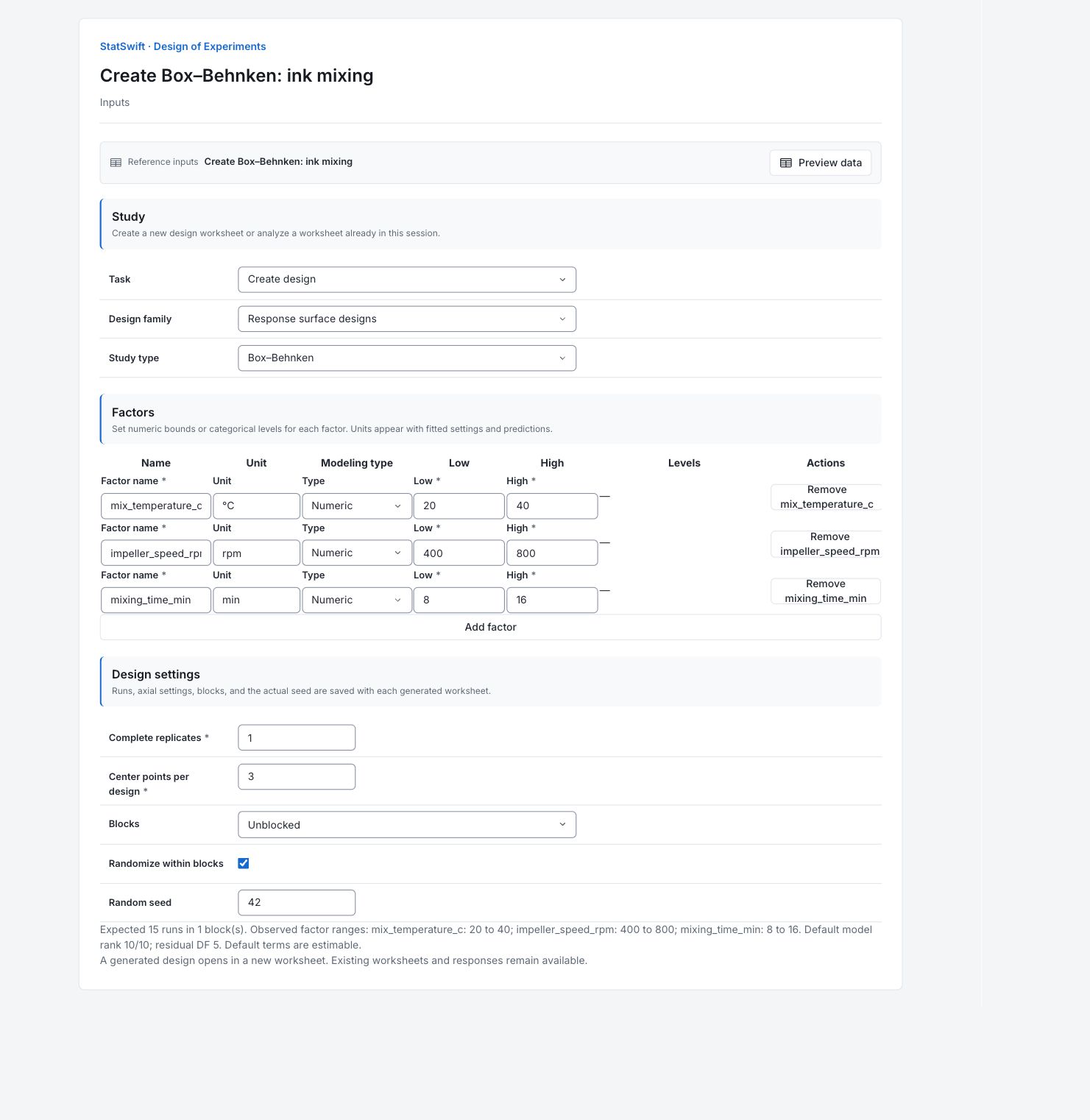
Task: Focus the Random seed field
Action: (x=297, y=903)
